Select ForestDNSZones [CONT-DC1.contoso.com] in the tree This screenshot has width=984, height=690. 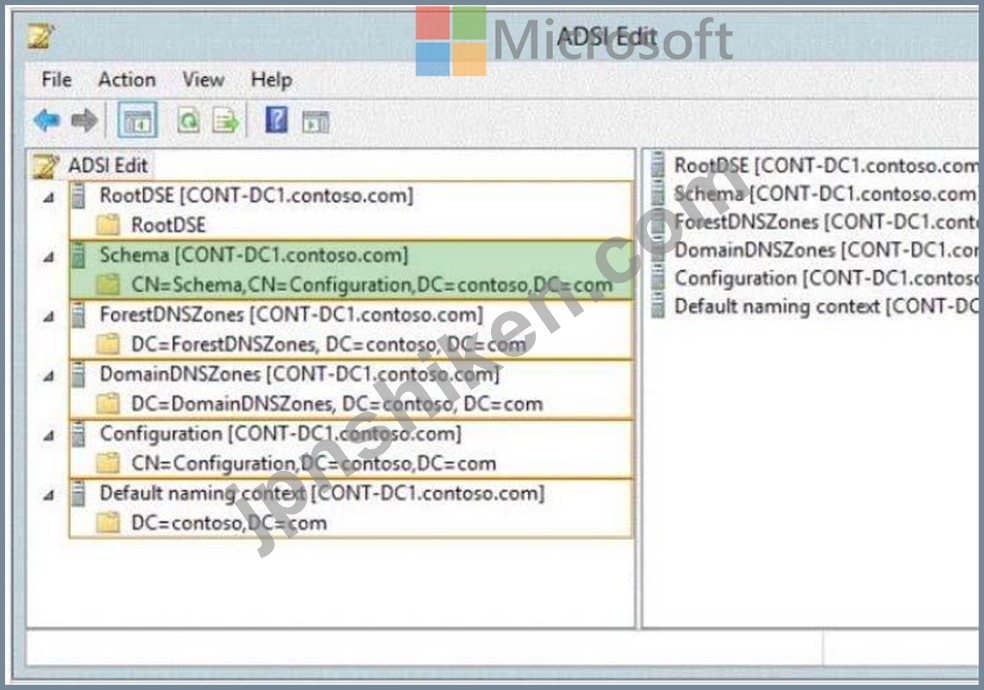(291, 315)
